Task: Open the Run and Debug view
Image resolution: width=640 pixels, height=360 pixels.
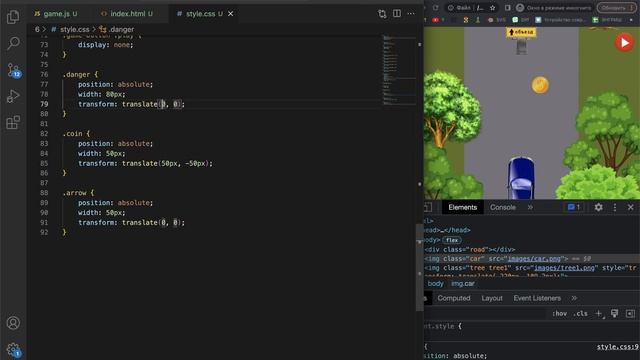Action: (x=13, y=96)
